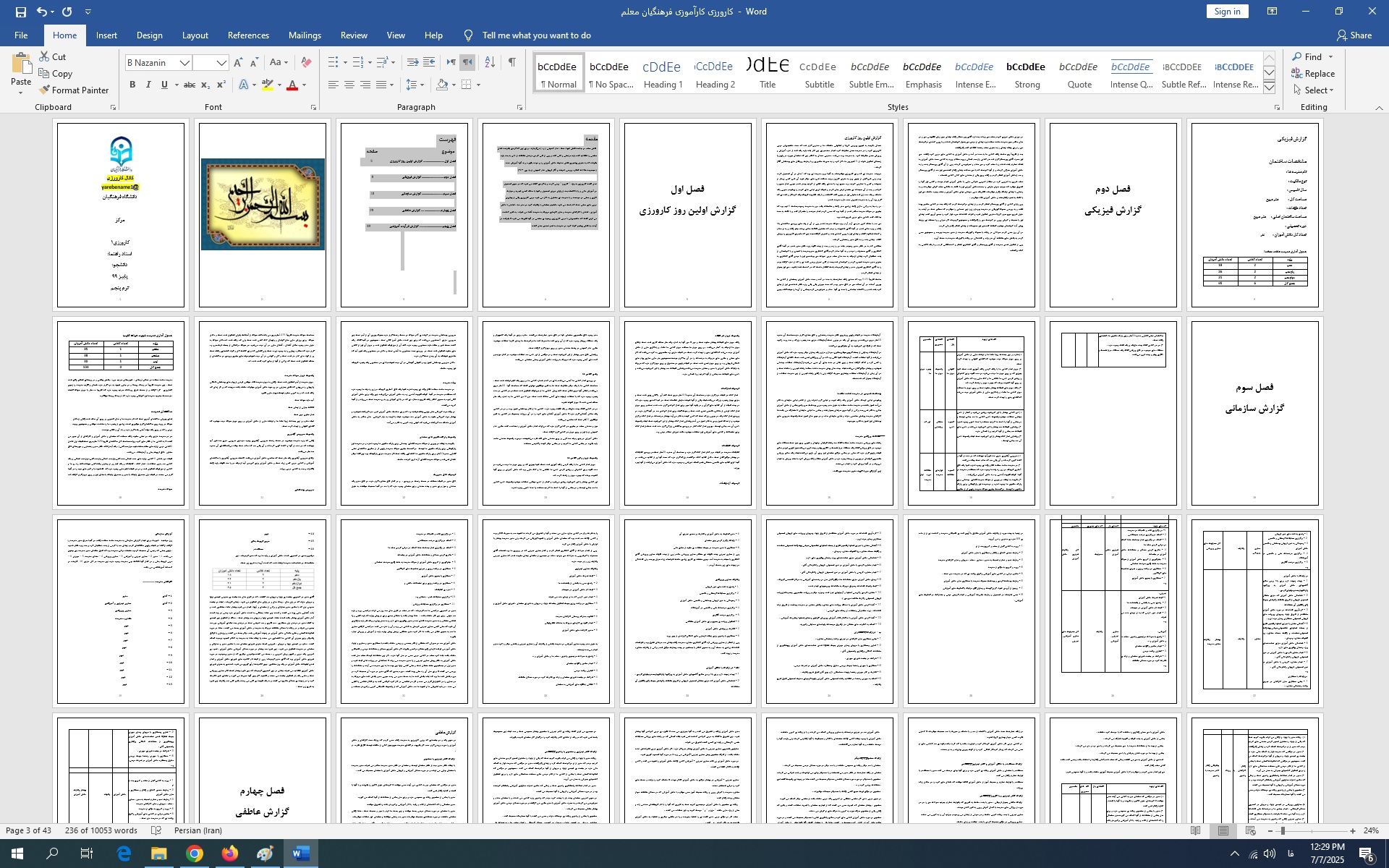The width and height of the screenshot is (1389, 868).
Task: Open the References ribbon tab
Action: 248,35
